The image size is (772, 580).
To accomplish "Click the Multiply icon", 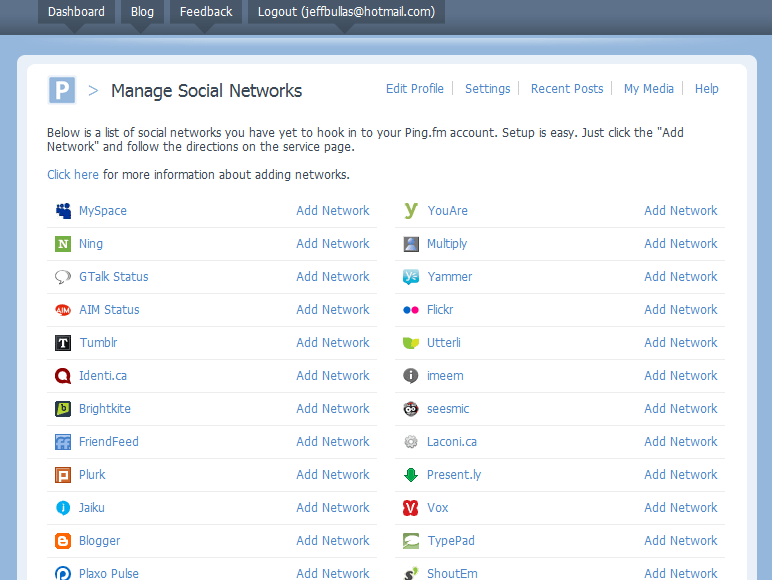I will pos(411,244).
